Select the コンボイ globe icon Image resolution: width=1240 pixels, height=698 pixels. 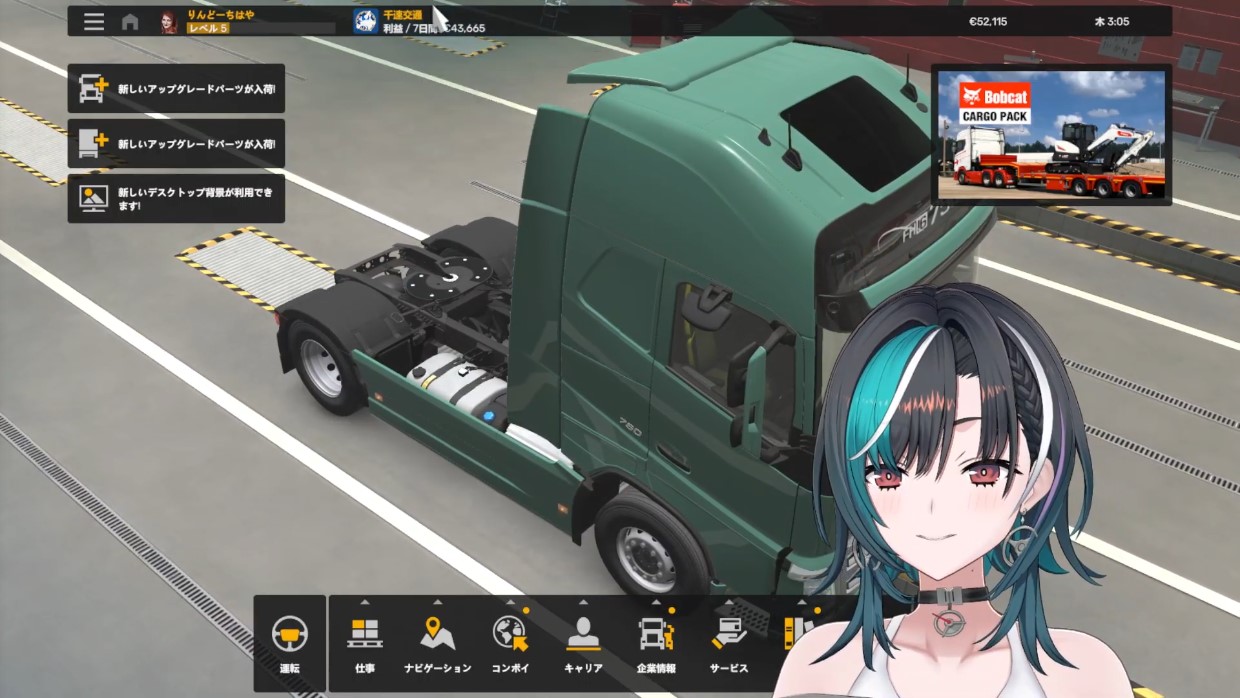(510, 633)
